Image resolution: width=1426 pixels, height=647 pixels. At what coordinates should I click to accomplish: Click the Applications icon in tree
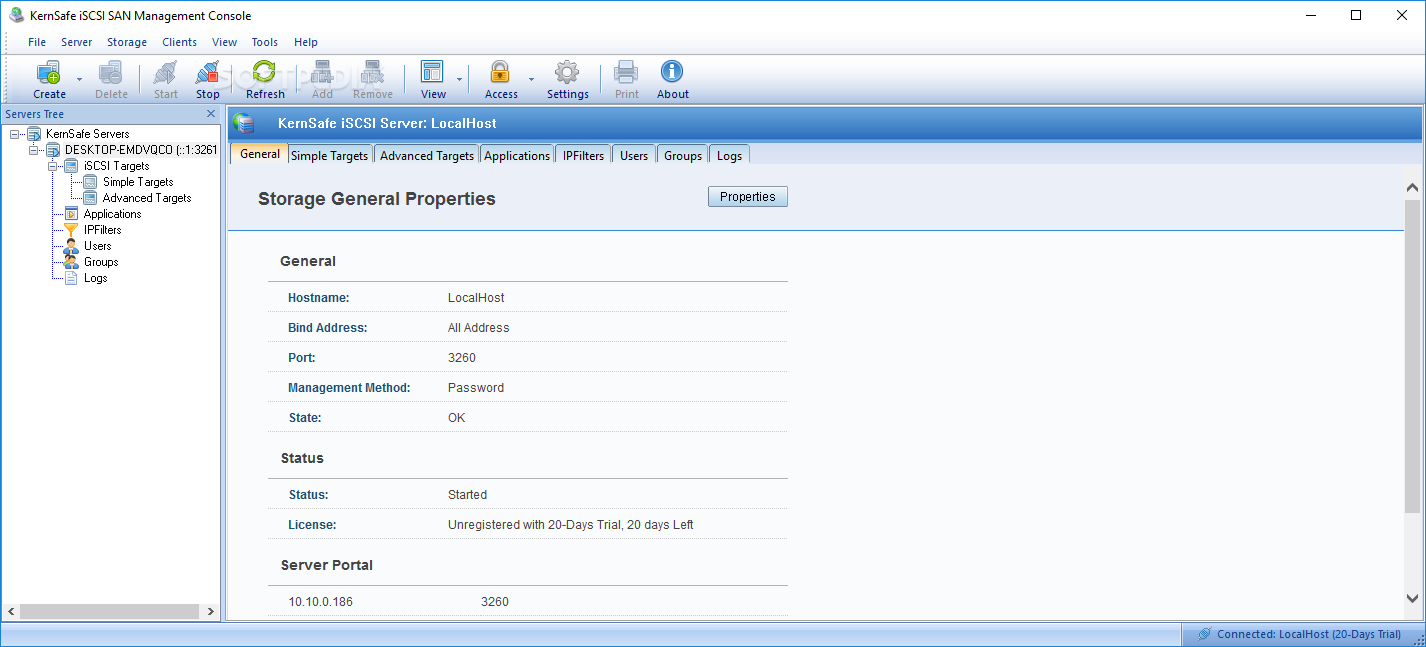point(71,214)
